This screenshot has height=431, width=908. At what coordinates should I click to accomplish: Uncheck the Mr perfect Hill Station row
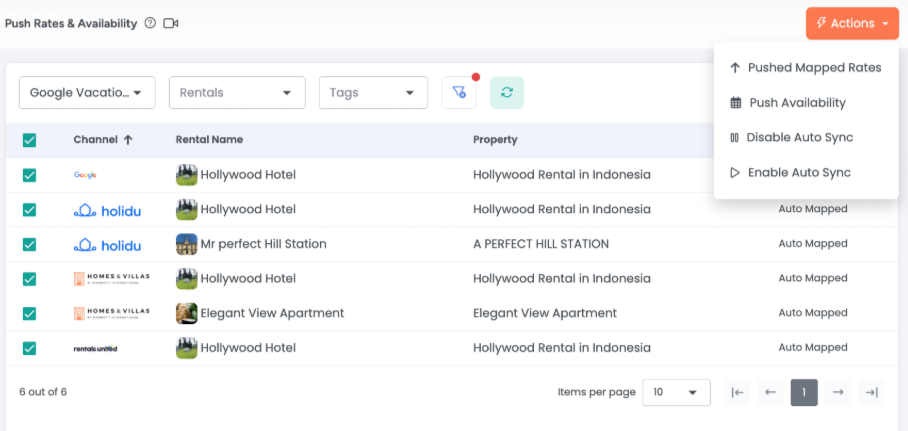(29, 244)
